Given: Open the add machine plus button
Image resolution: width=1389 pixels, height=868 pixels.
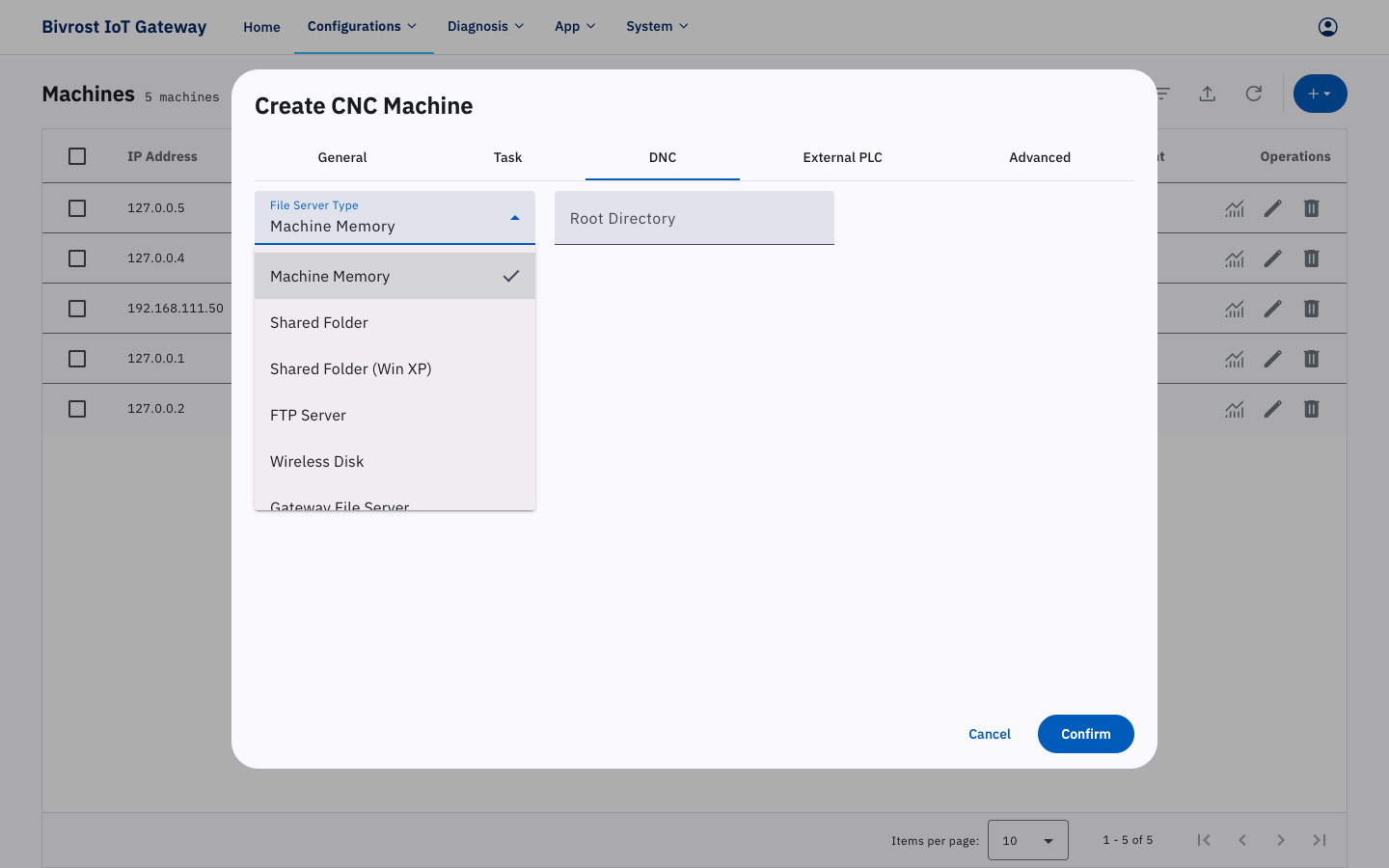Looking at the screenshot, I should click(1320, 94).
